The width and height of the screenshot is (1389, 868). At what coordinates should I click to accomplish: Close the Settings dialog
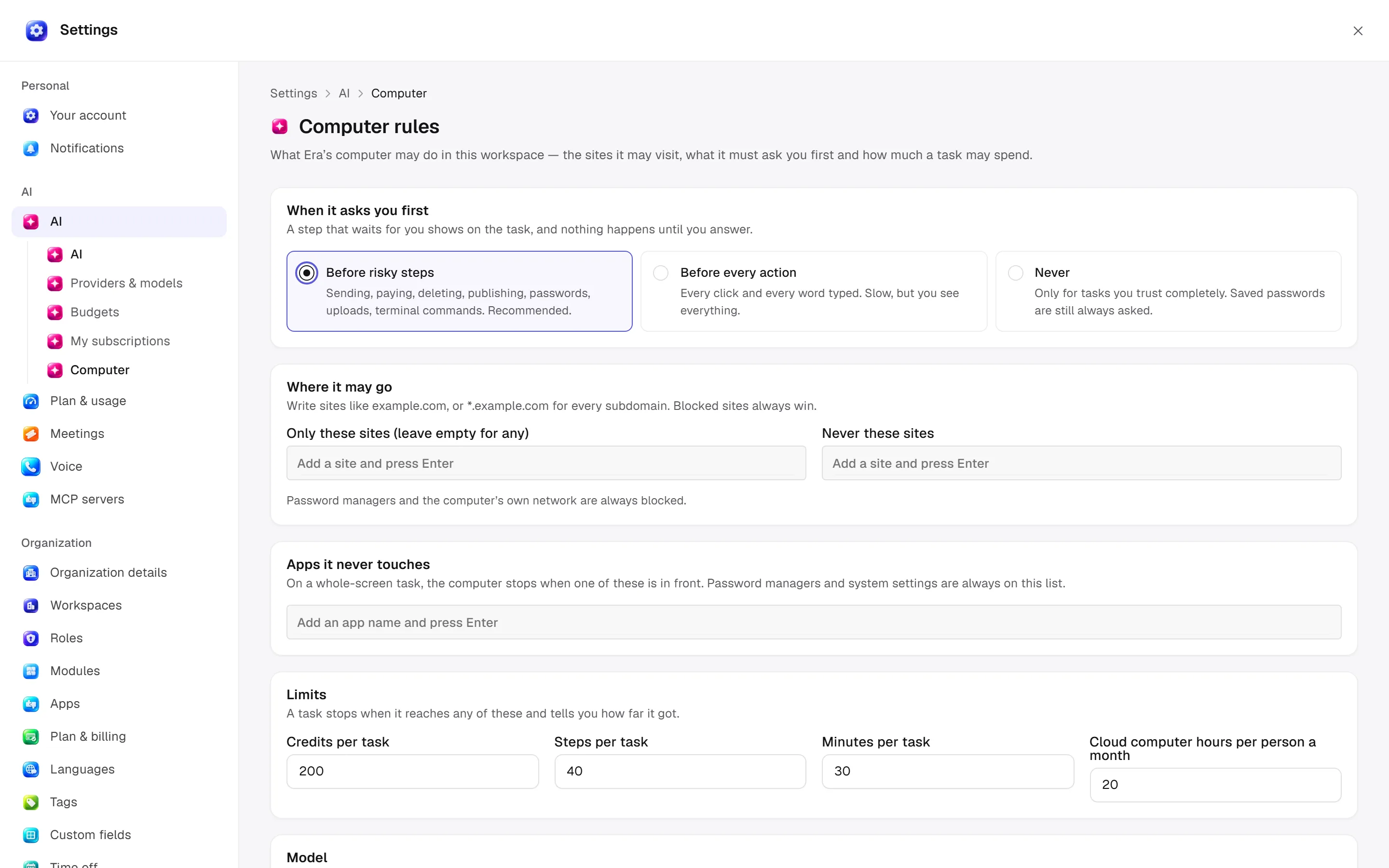tap(1358, 31)
